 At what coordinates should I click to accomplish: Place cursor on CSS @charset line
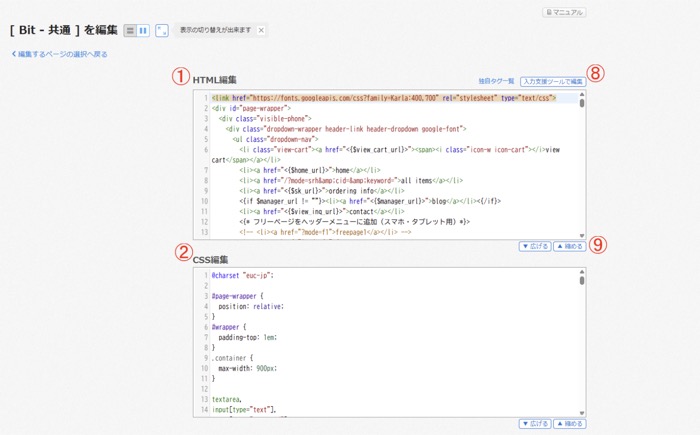(242, 274)
